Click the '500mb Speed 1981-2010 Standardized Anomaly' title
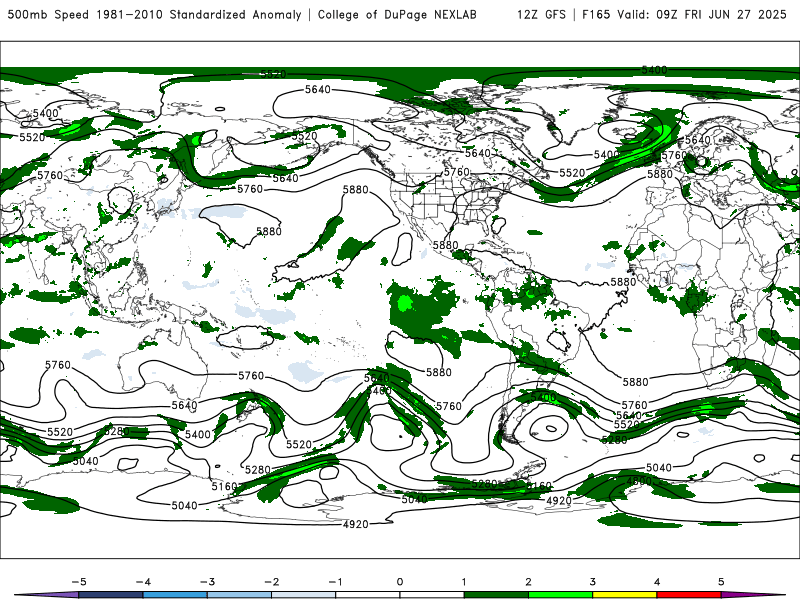The image size is (800, 600). coord(154,14)
